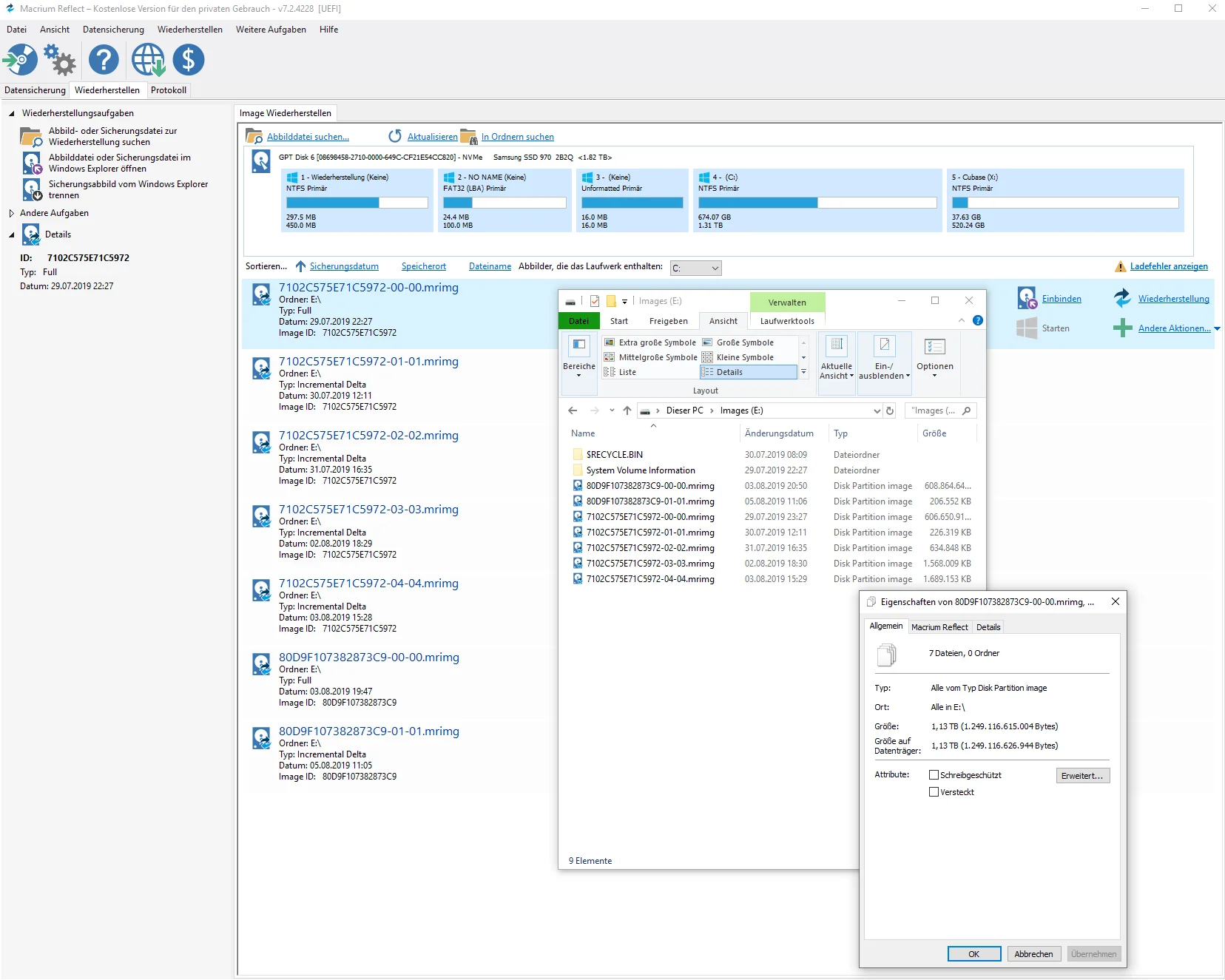Collapse the Wiederherstellungsaufgaben tree section
1225x980 pixels.
[x=12, y=113]
